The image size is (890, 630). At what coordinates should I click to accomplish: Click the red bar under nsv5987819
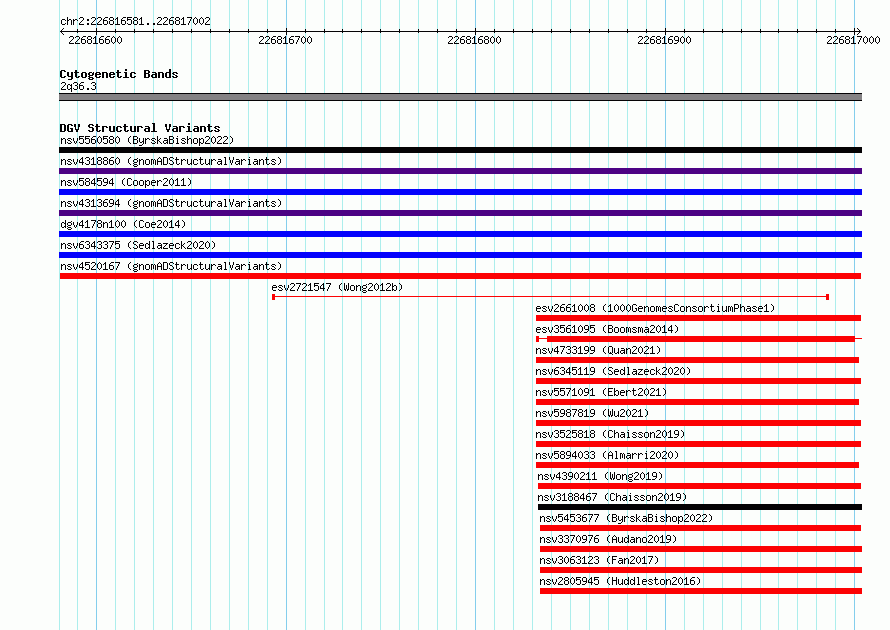click(698, 423)
